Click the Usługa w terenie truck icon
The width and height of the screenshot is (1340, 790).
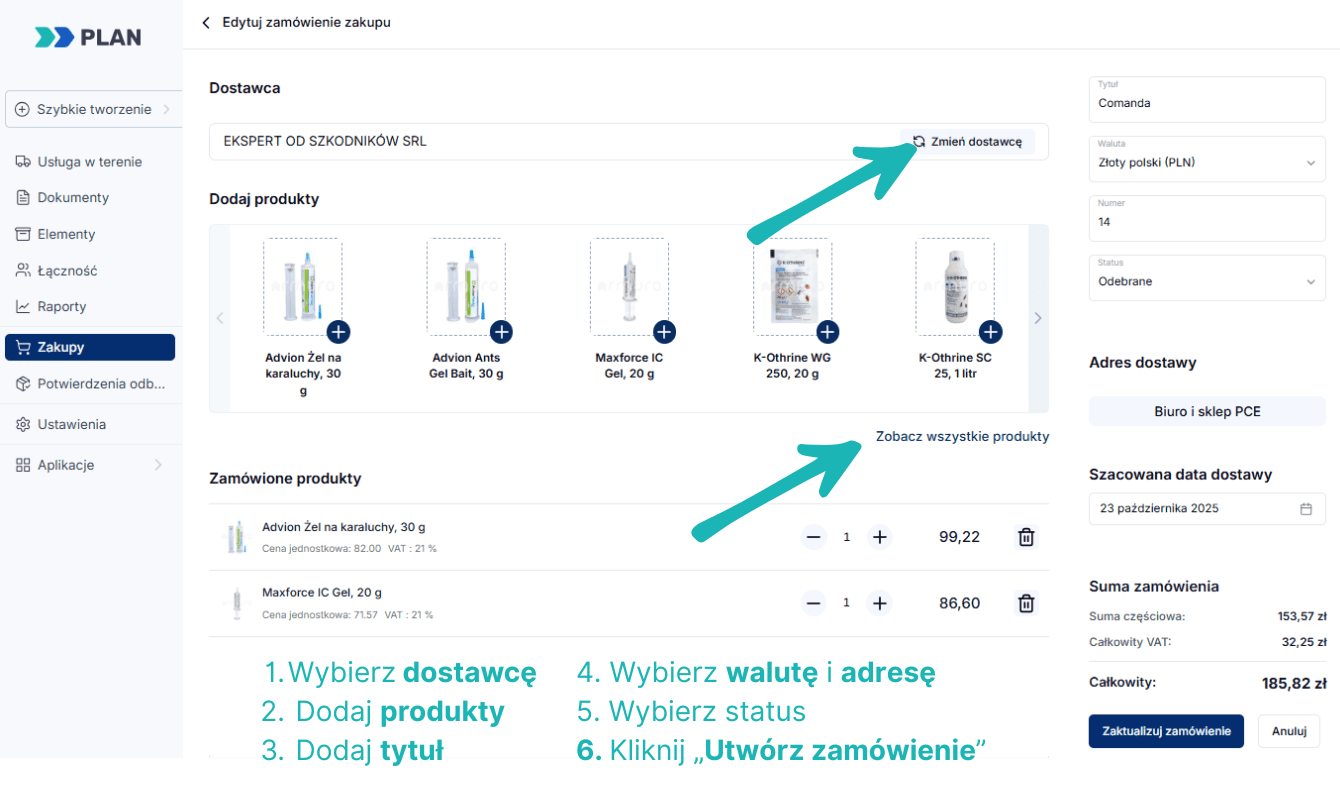point(23,161)
